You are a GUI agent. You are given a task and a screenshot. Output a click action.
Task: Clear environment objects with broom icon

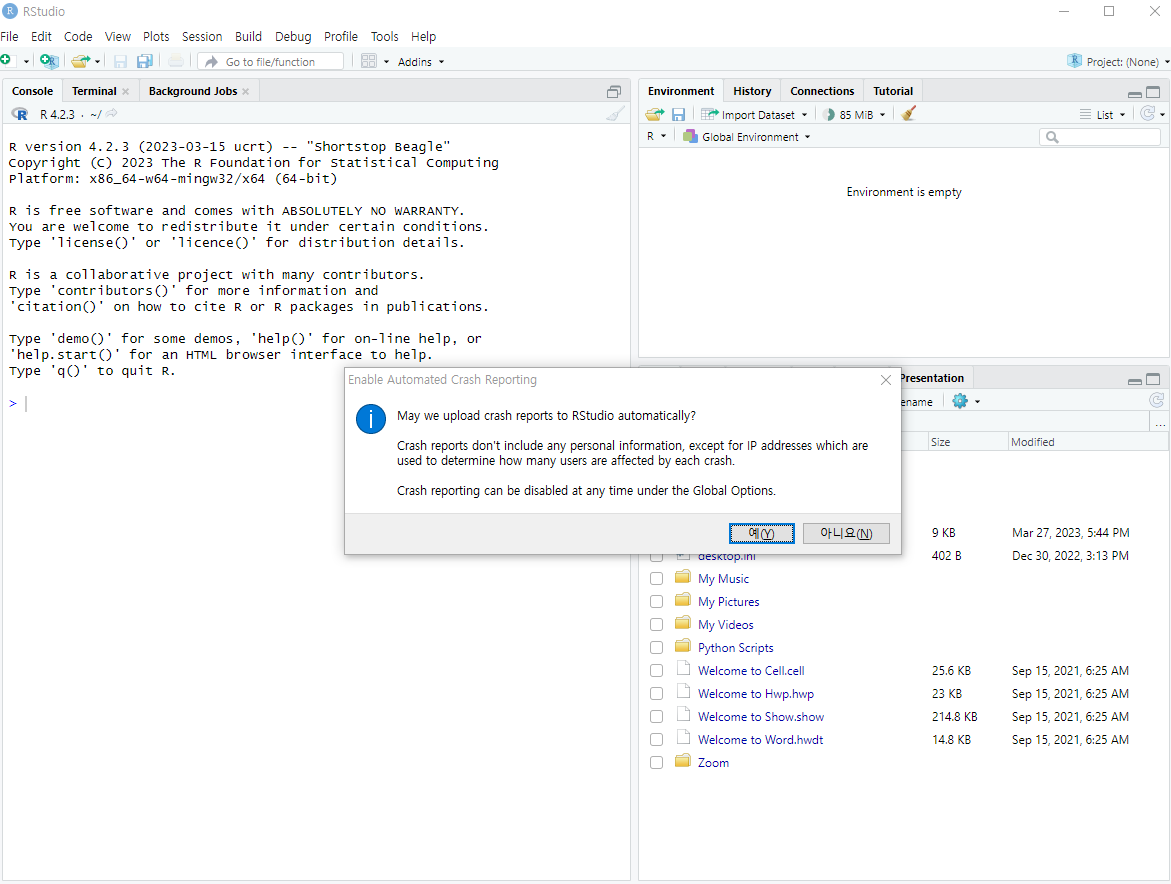click(908, 113)
